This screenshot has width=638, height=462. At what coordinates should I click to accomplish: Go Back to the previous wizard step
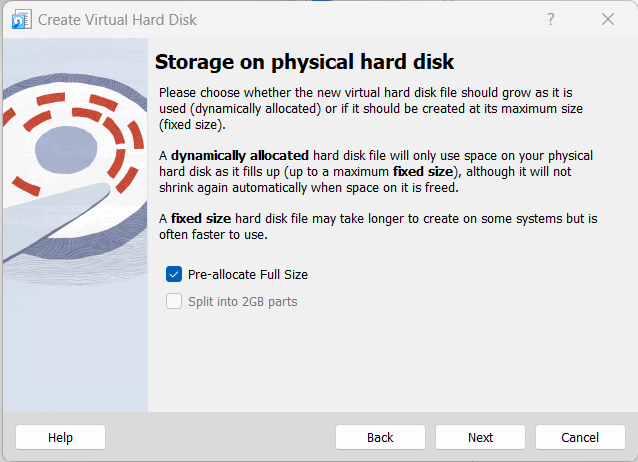tap(380, 437)
